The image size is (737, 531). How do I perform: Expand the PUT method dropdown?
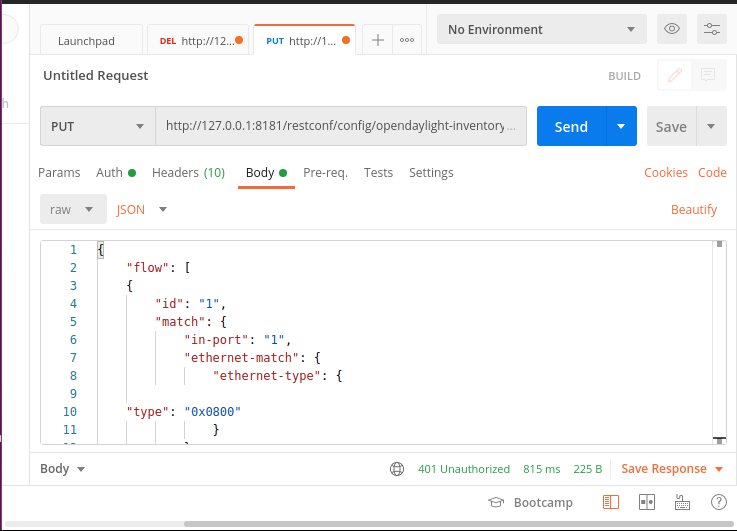click(97, 127)
